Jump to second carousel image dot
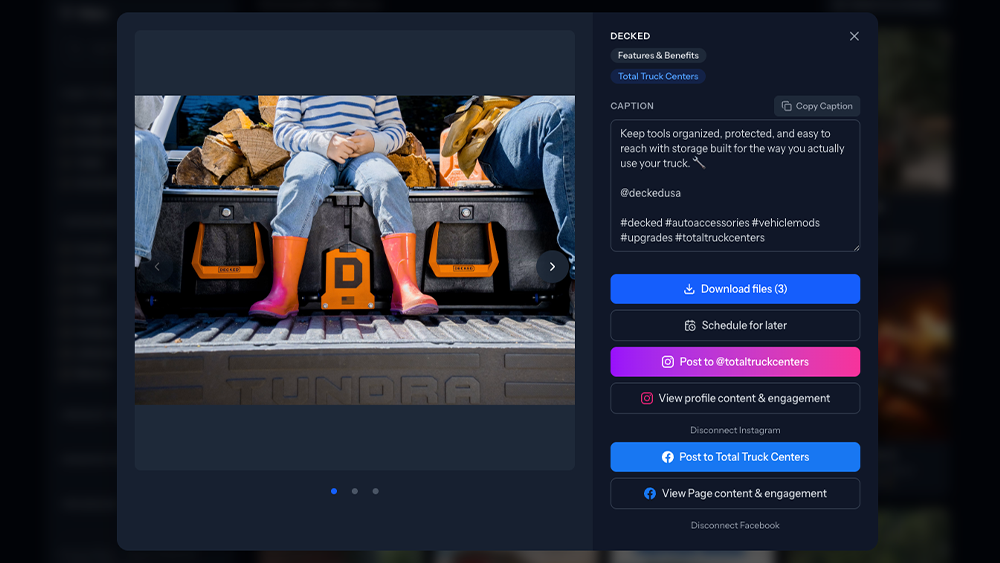 pyautogui.click(x=355, y=491)
